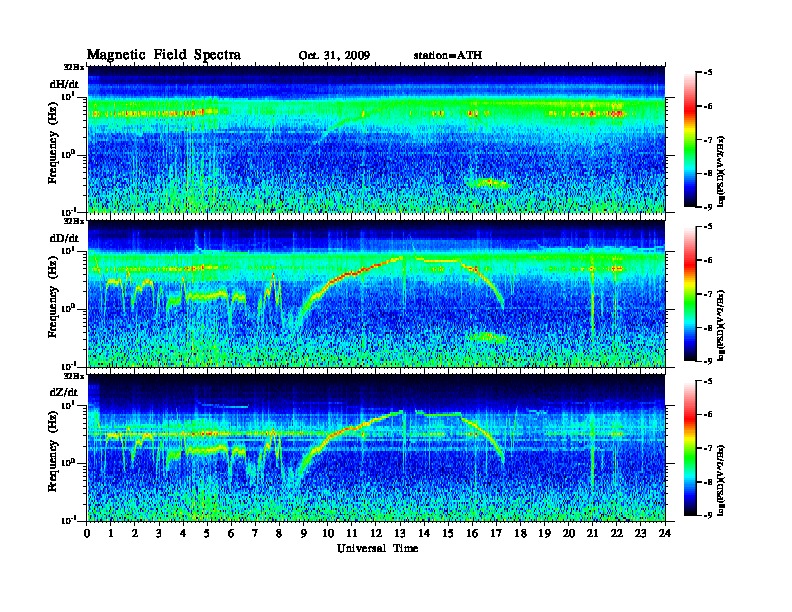792x612 pixels.
Task: Click the 10^-1 frequency tick of dH/dt panel
Action: click(68, 211)
